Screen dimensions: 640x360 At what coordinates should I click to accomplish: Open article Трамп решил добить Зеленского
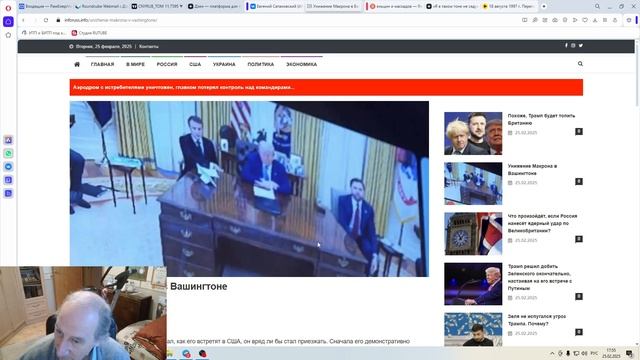coord(540,277)
